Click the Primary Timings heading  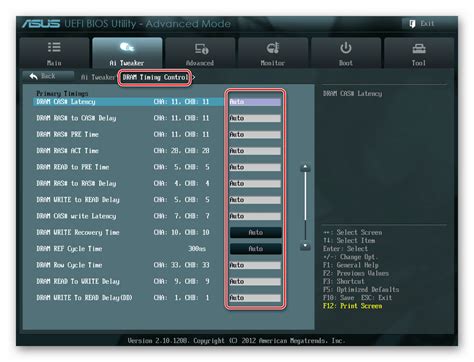click(62, 94)
